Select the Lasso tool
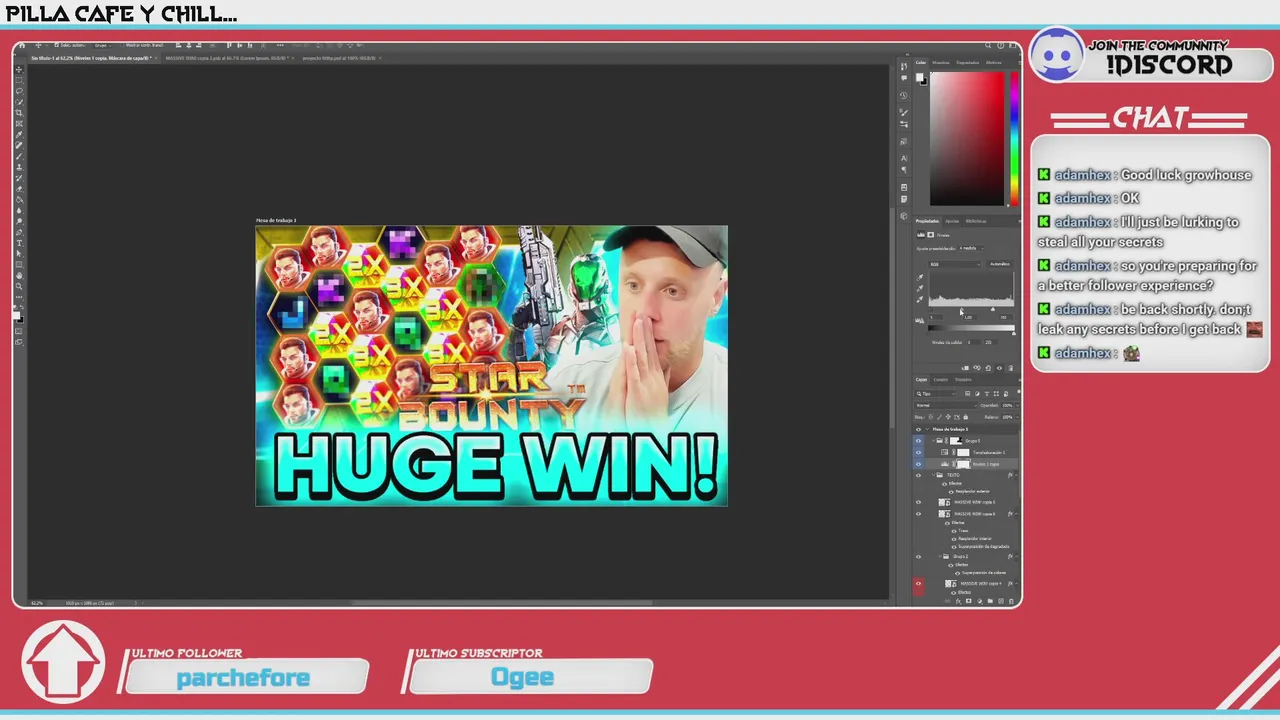Image resolution: width=1280 pixels, height=720 pixels. (x=20, y=90)
